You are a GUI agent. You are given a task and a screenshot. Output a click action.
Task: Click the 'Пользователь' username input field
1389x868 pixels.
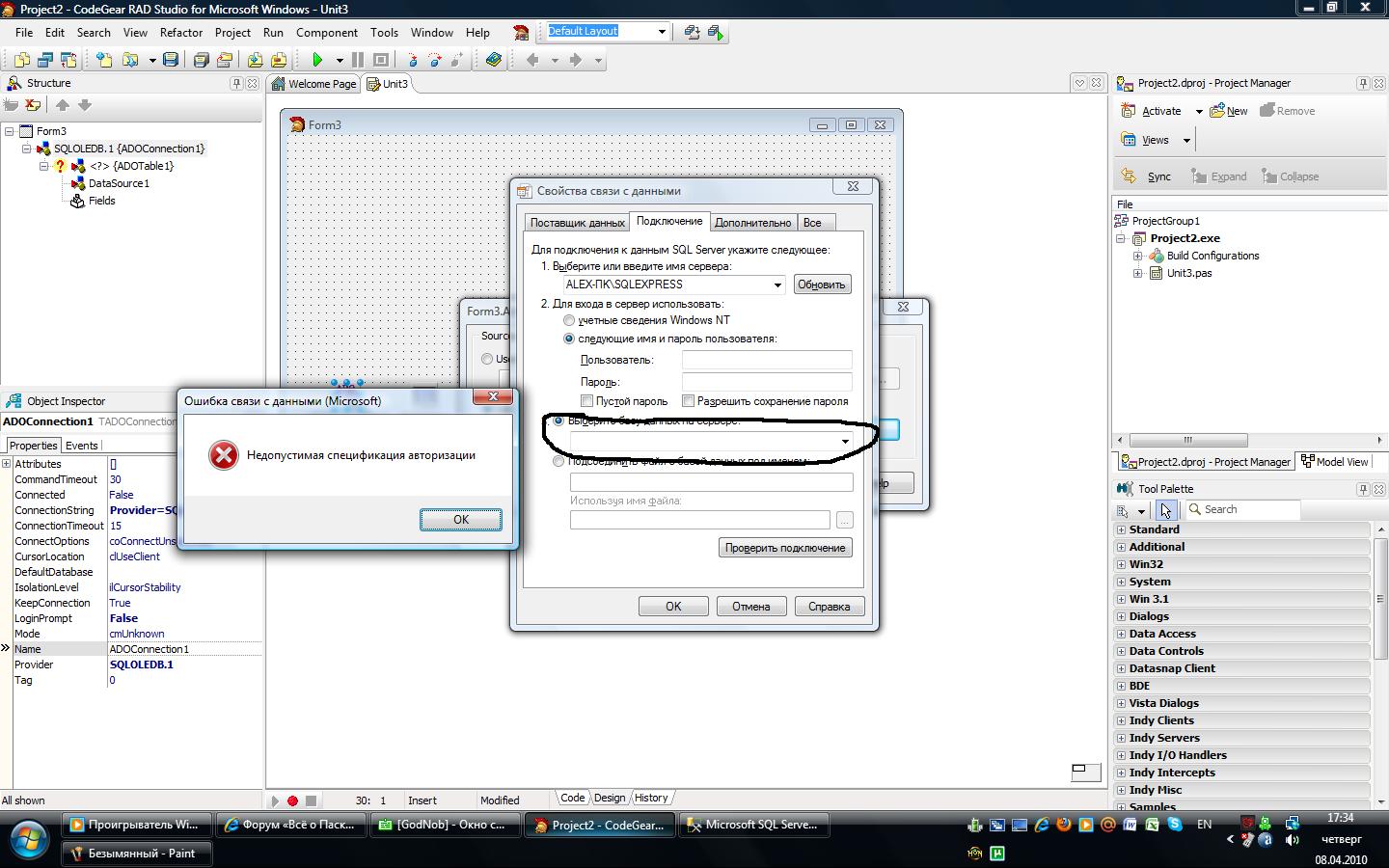(767, 360)
